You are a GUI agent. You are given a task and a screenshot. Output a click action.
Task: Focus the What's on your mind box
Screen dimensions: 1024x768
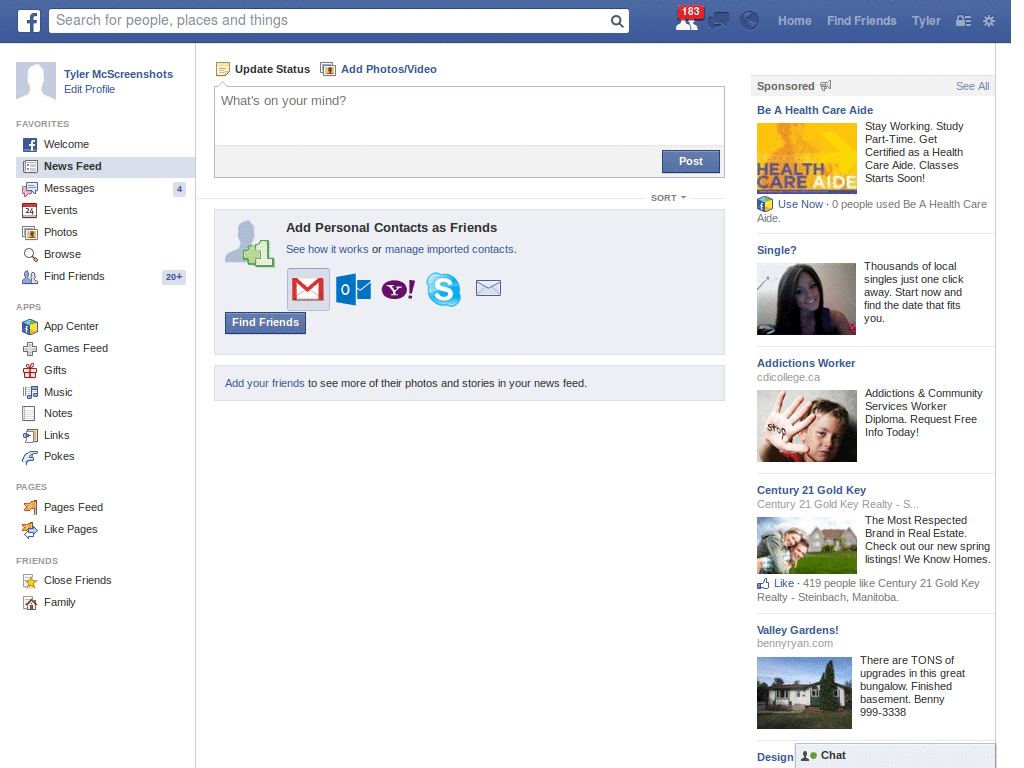(469, 116)
